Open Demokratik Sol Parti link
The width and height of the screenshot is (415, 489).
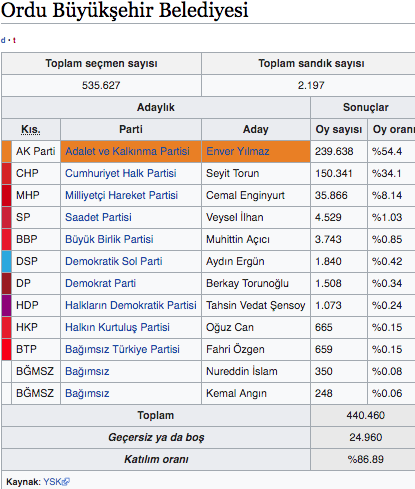(x=114, y=261)
